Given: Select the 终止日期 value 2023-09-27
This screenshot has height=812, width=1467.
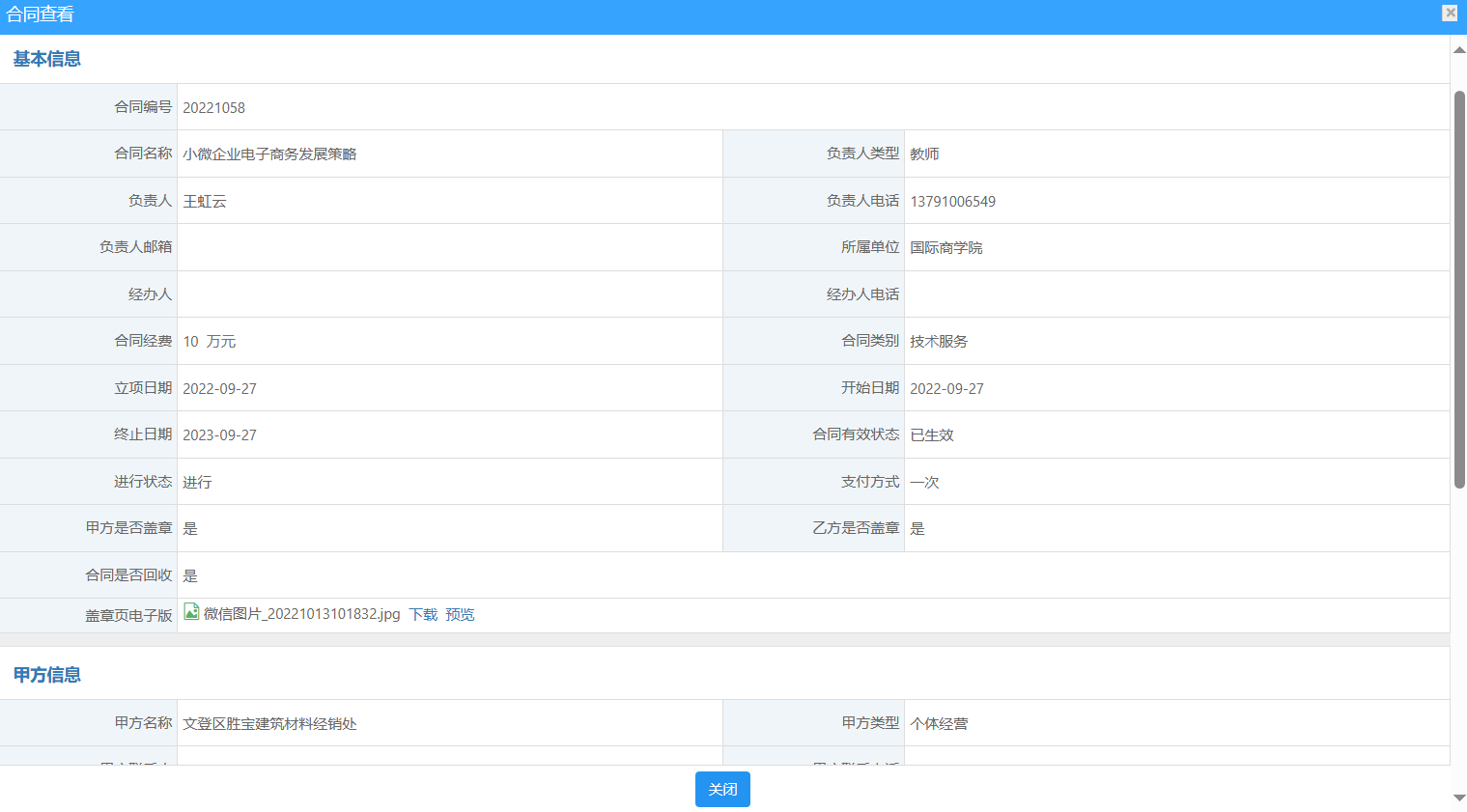Looking at the screenshot, I should click(x=219, y=435).
